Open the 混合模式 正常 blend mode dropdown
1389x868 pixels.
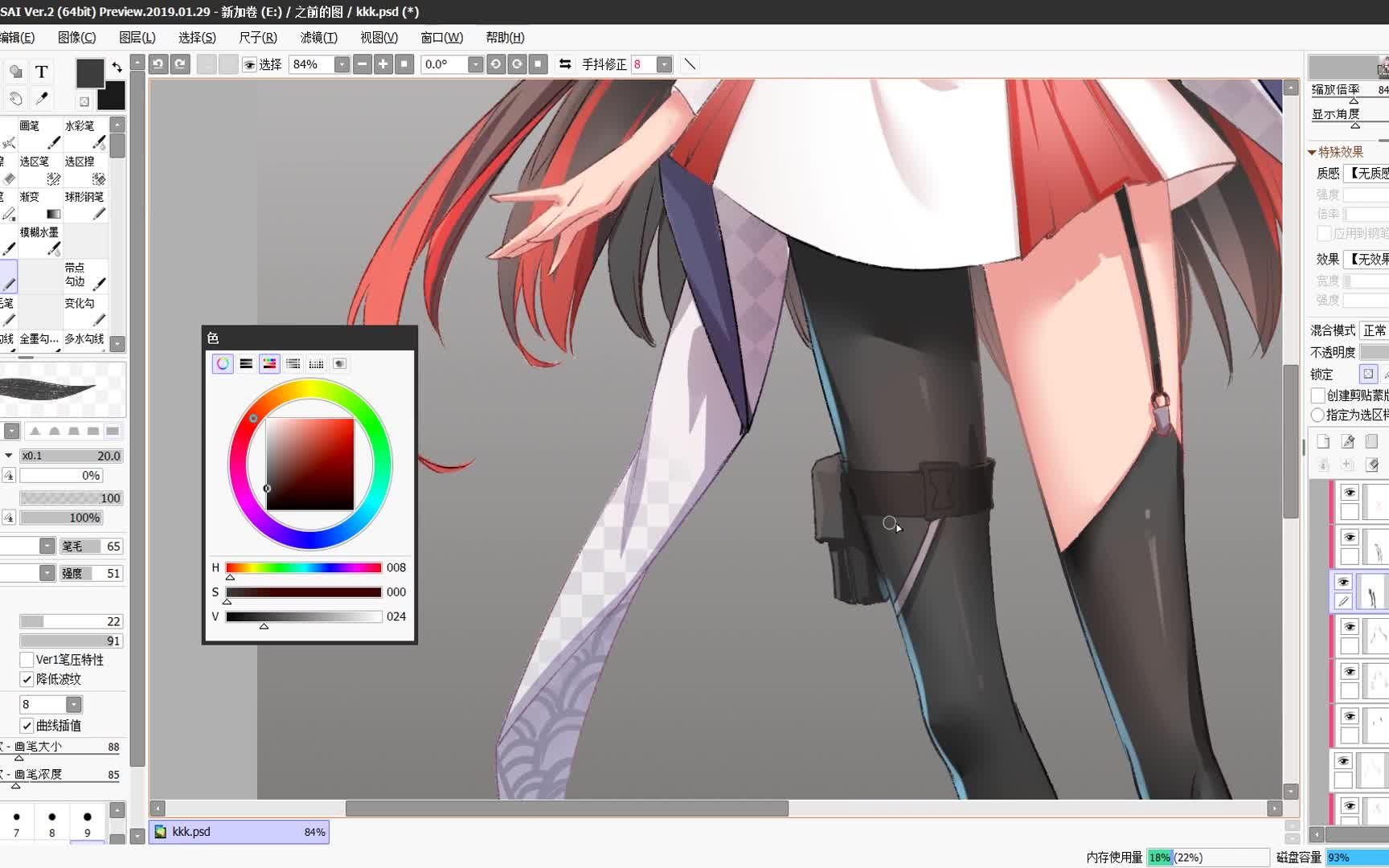tap(1375, 330)
